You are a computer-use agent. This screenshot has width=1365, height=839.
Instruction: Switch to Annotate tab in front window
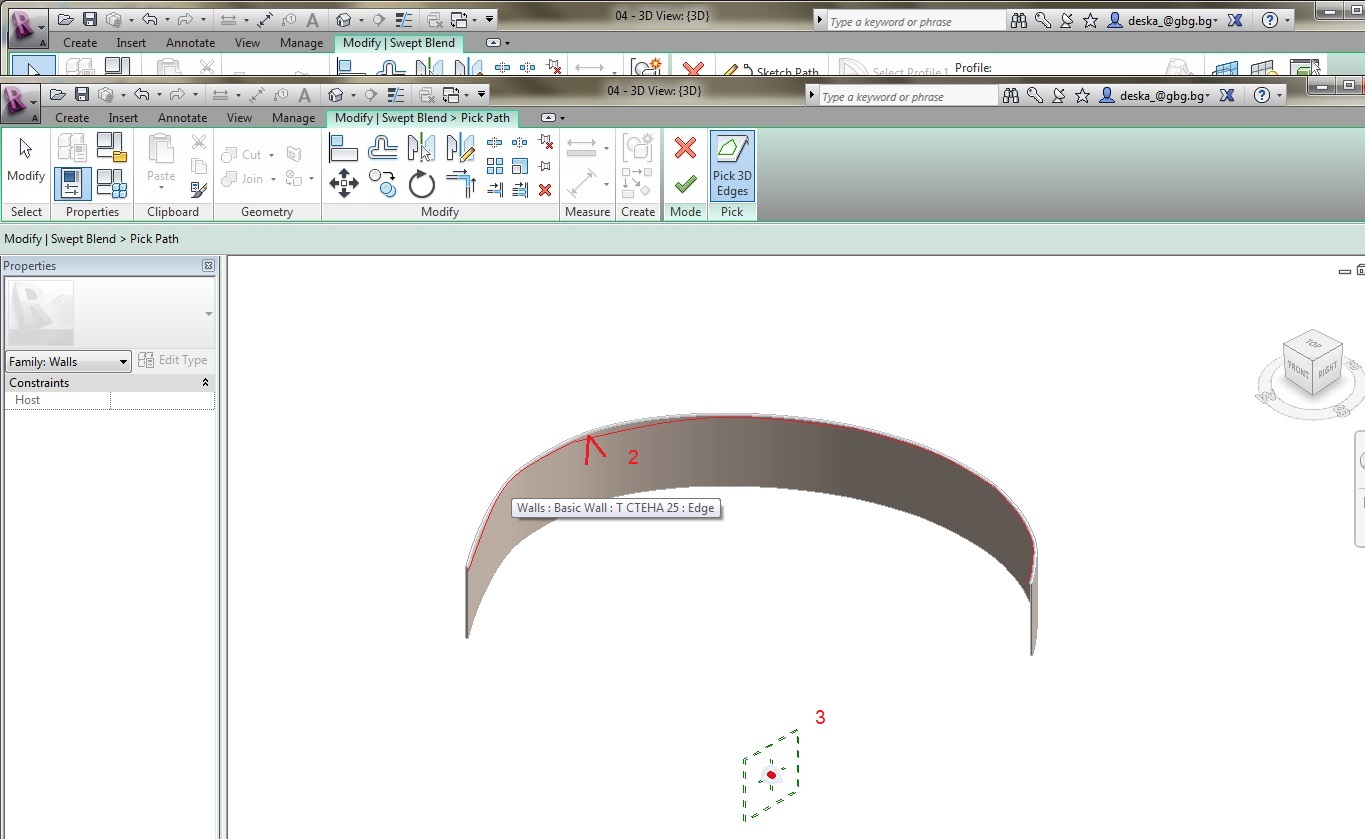[182, 118]
